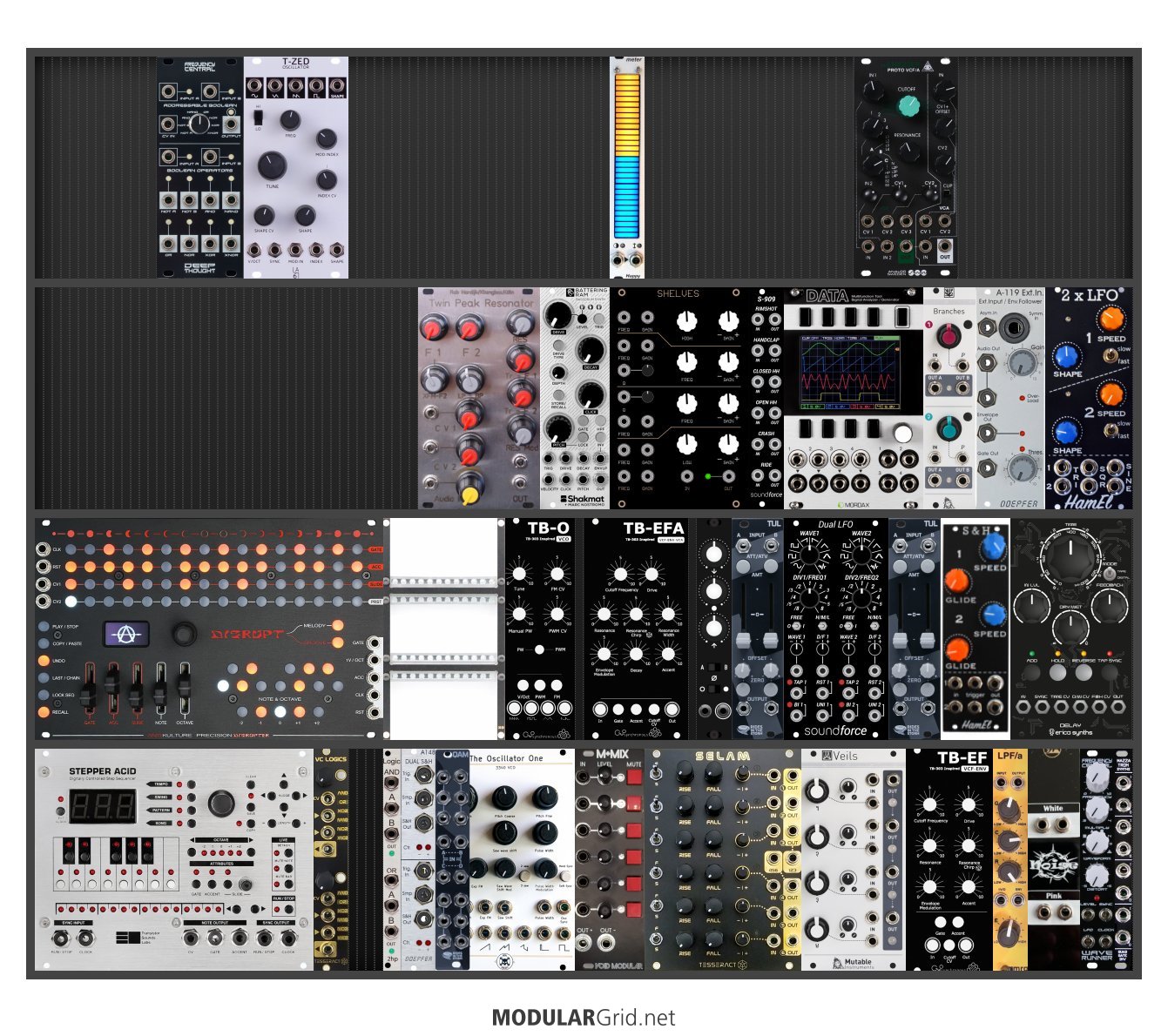Image resolution: width=1168 pixels, height=1036 pixels.
Task: Click the DIV2/FREQ2 knob on Dual LFO
Action: [x=861, y=598]
